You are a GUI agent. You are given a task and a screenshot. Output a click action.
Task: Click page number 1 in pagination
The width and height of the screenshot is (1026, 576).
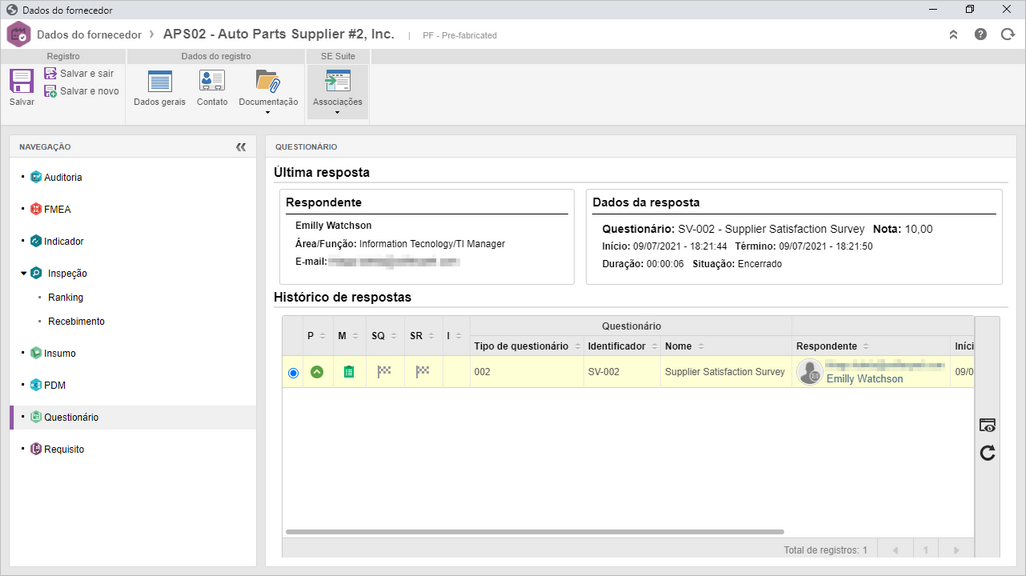926,550
